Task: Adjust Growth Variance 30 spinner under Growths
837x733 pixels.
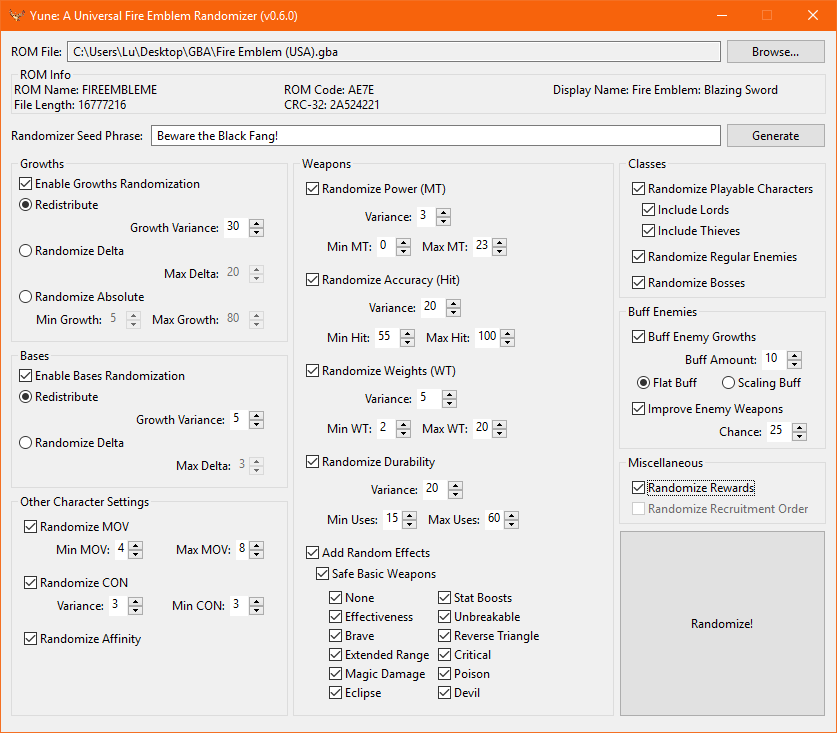Action: 257,227
